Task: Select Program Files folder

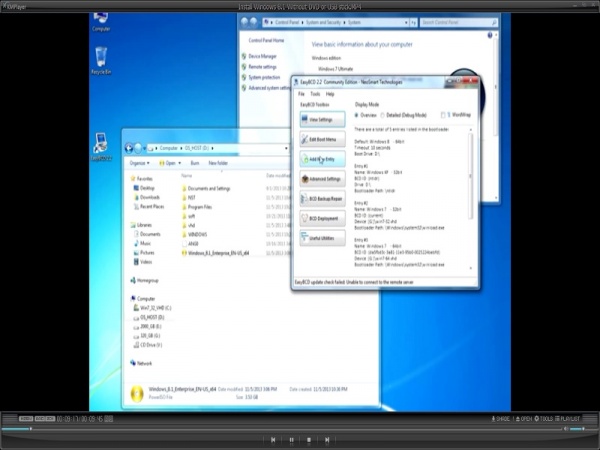Action: point(197,207)
